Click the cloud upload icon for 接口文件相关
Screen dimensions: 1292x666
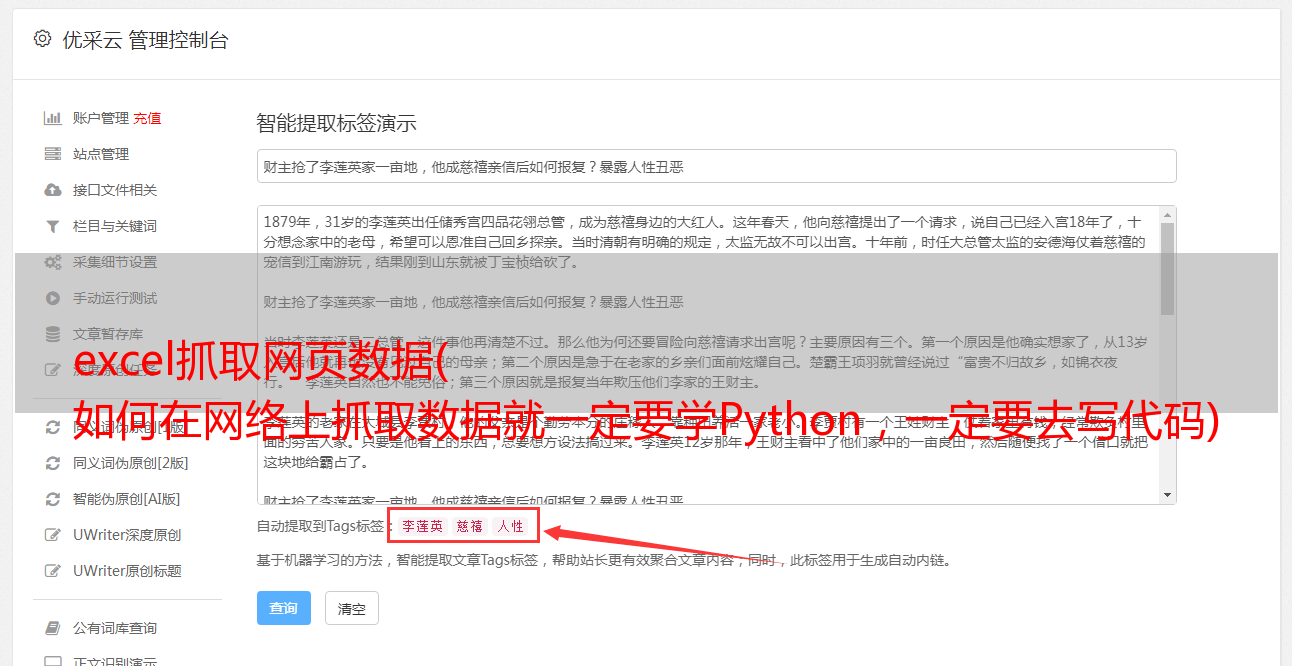point(53,190)
